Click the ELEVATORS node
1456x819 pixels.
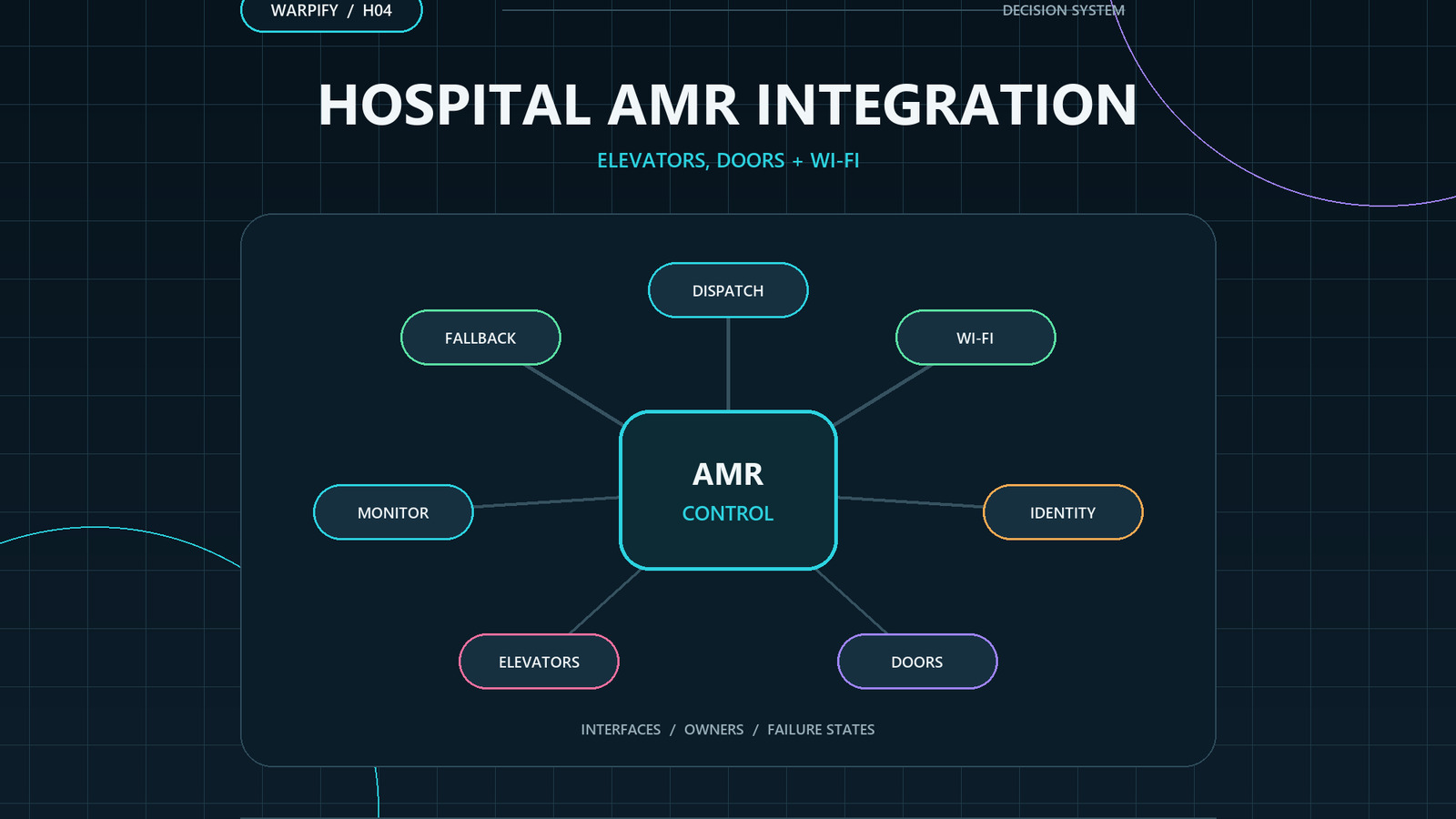pos(539,662)
